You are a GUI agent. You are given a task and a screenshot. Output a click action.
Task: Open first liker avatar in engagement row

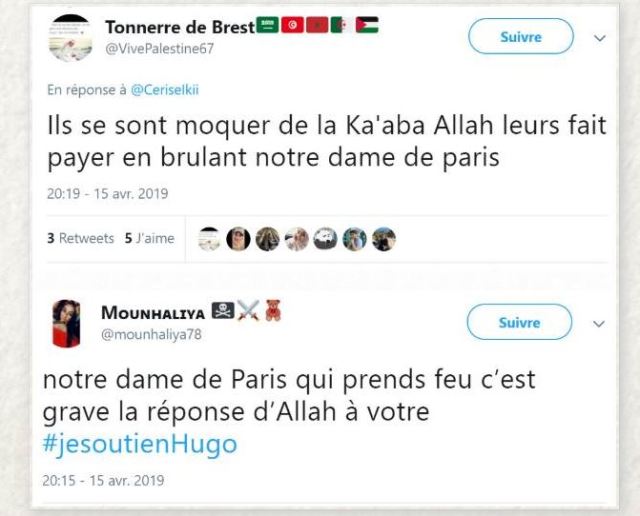point(209,239)
